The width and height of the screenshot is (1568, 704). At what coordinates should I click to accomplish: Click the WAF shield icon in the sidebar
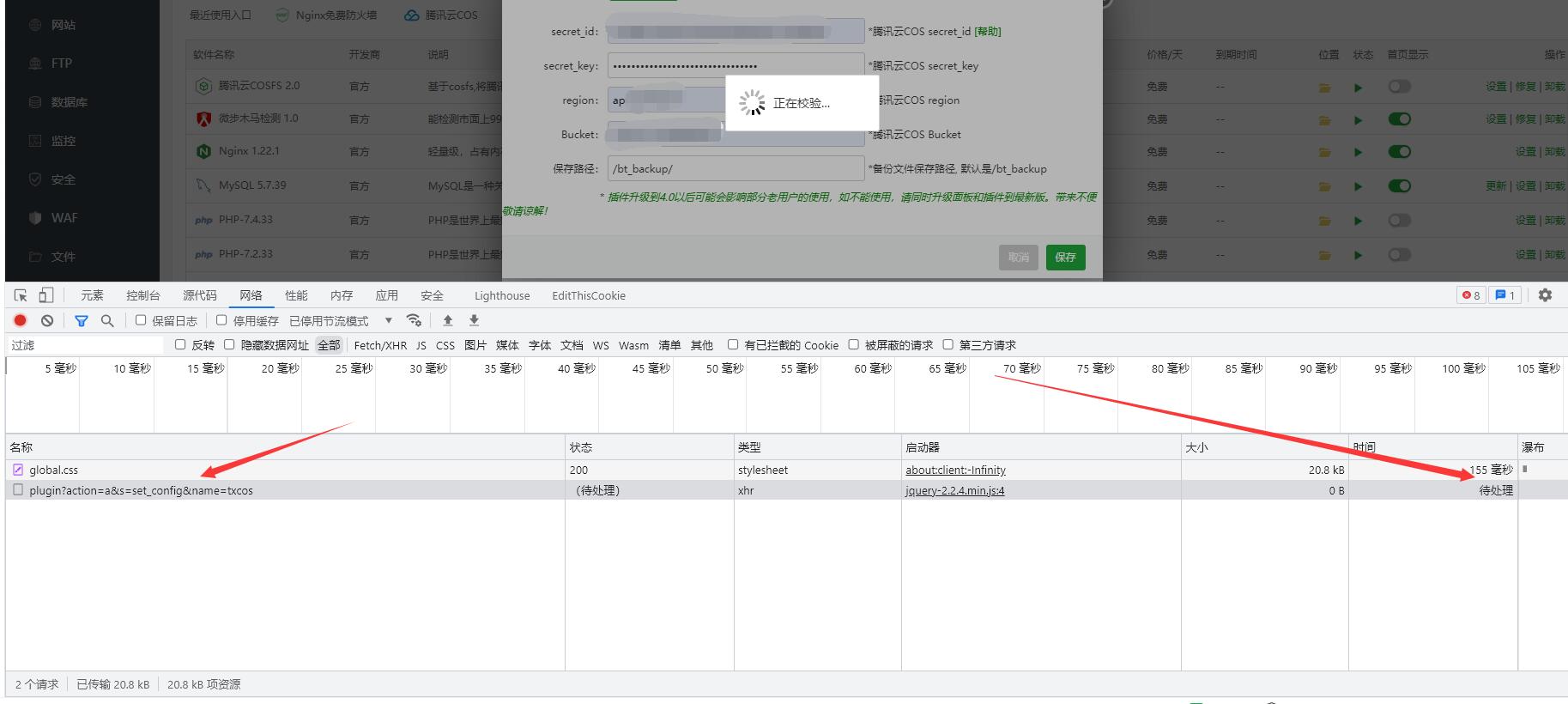(x=35, y=218)
